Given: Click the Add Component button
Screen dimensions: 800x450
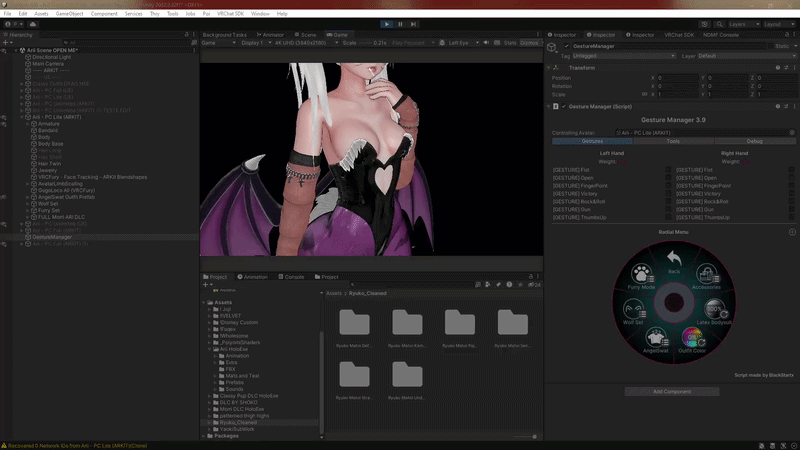Looking at the screenshot, I should 672,392.
